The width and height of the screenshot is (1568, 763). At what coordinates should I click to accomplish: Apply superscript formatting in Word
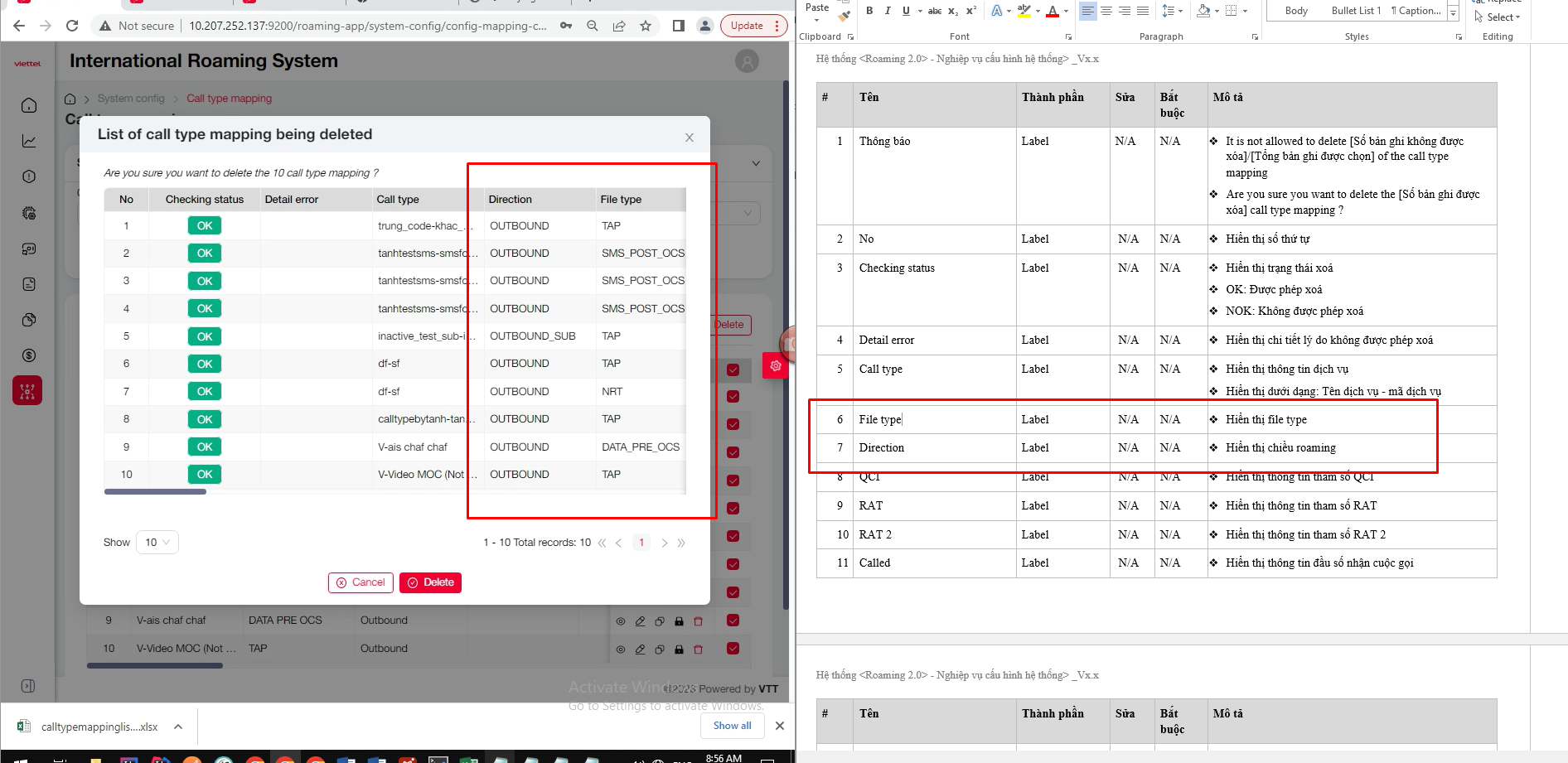coord(971,11)
